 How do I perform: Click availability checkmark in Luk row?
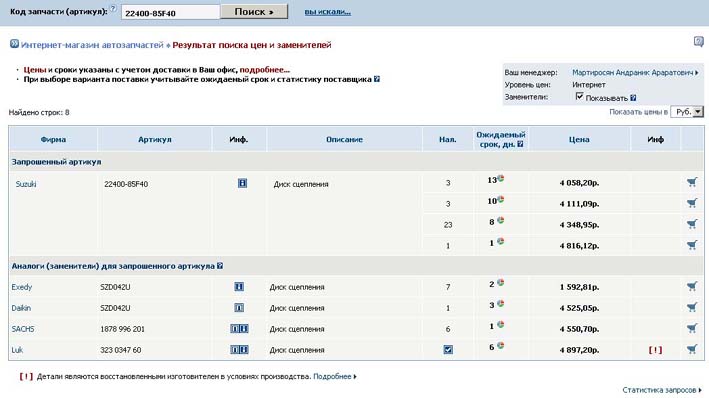[x=448, y=350]
